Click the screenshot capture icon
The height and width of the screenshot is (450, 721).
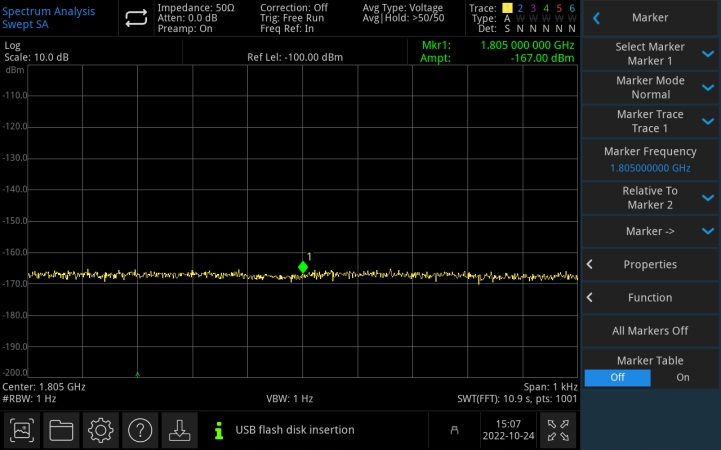[x=22, y=430]
